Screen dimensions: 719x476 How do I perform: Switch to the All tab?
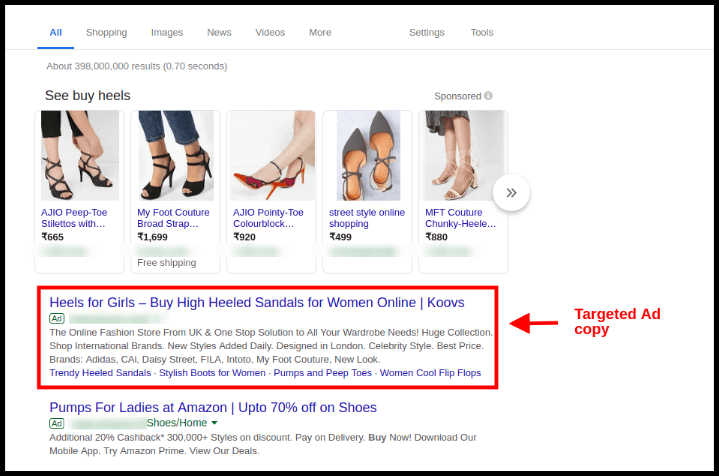point(55,33)
